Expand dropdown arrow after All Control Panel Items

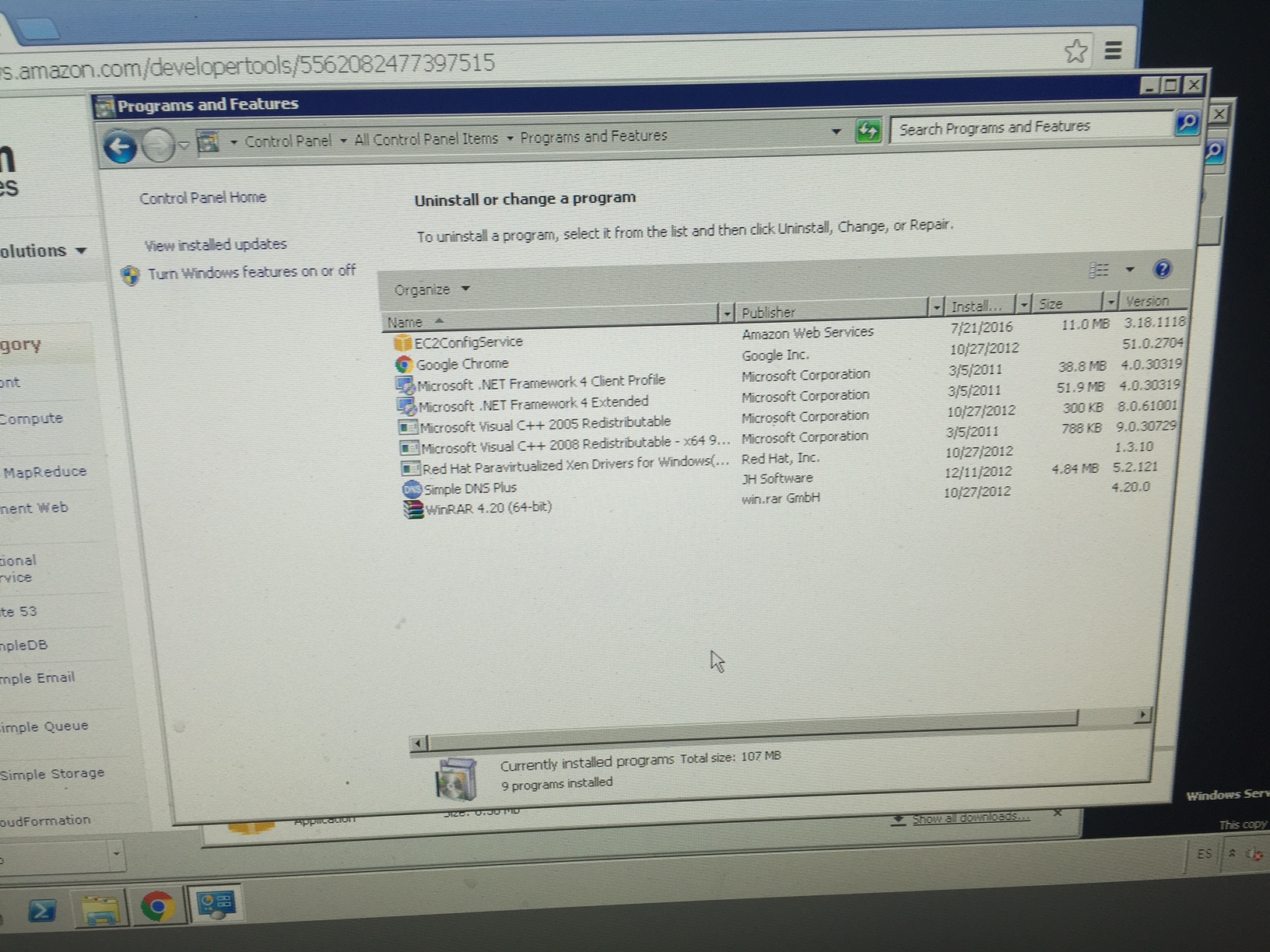point(510,138)
